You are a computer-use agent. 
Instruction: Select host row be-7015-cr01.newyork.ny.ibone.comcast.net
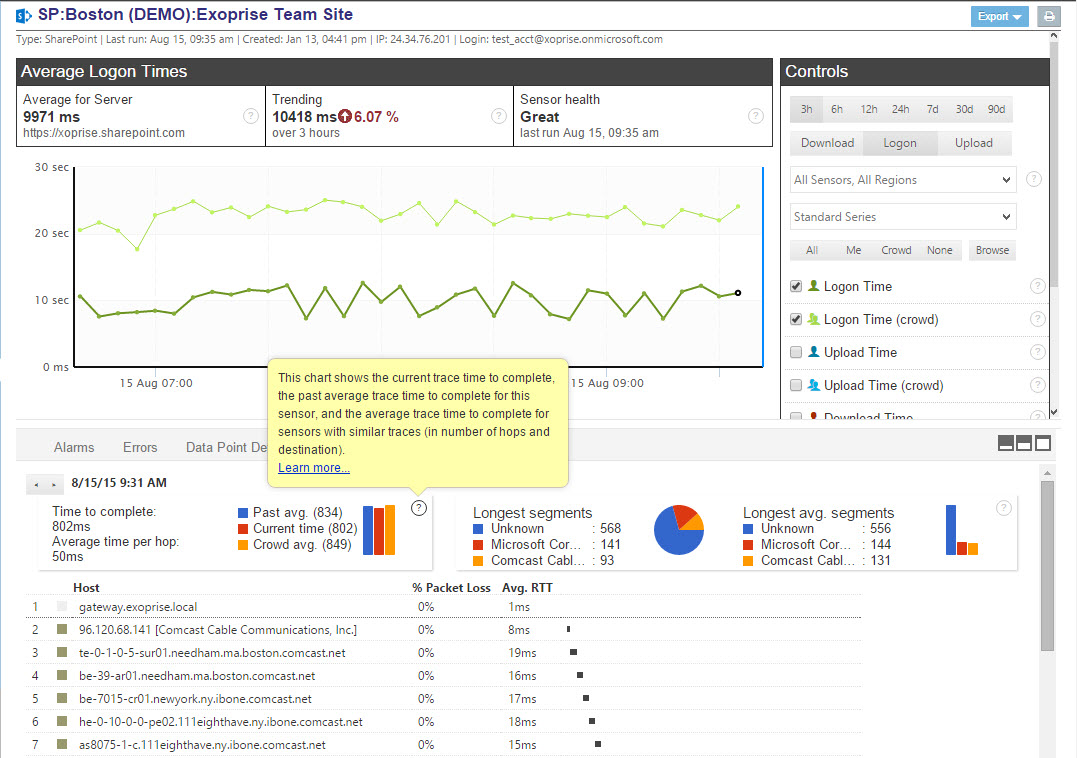coord(443,698)
